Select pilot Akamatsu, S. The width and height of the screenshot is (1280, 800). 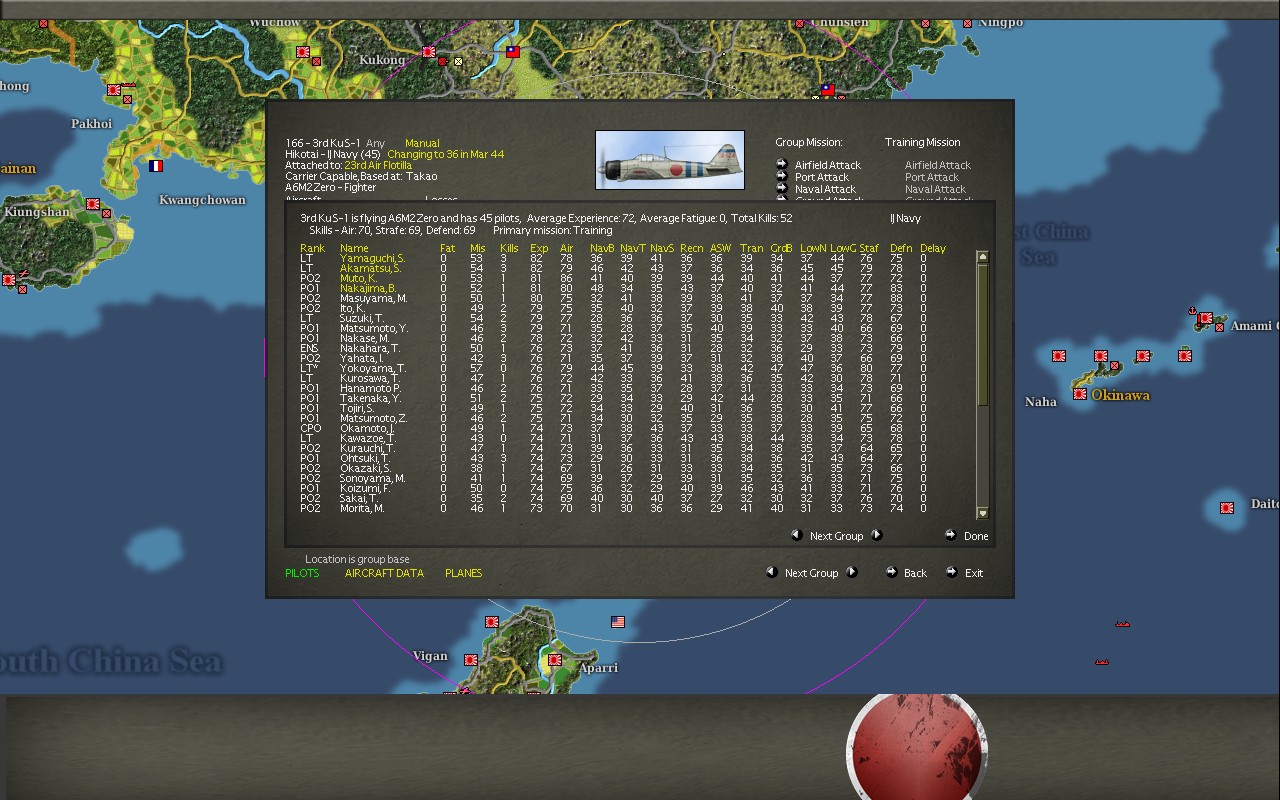pos(370,268)
